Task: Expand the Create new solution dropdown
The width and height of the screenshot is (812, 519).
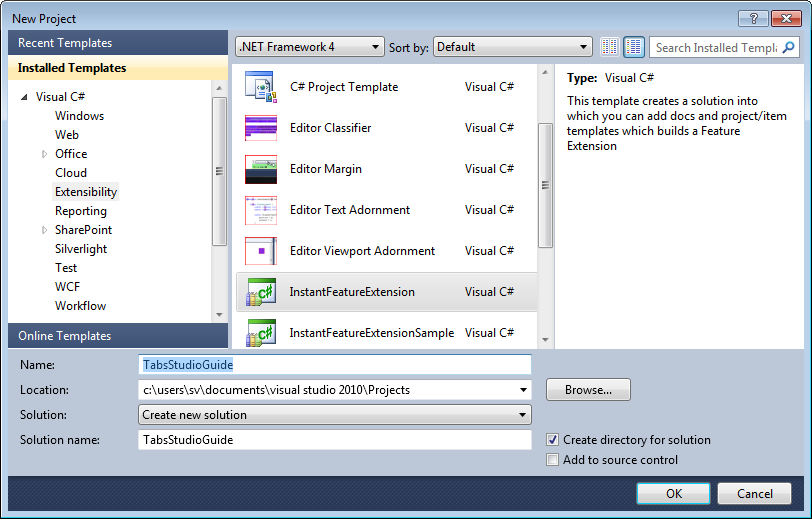Action: [334, 415]
